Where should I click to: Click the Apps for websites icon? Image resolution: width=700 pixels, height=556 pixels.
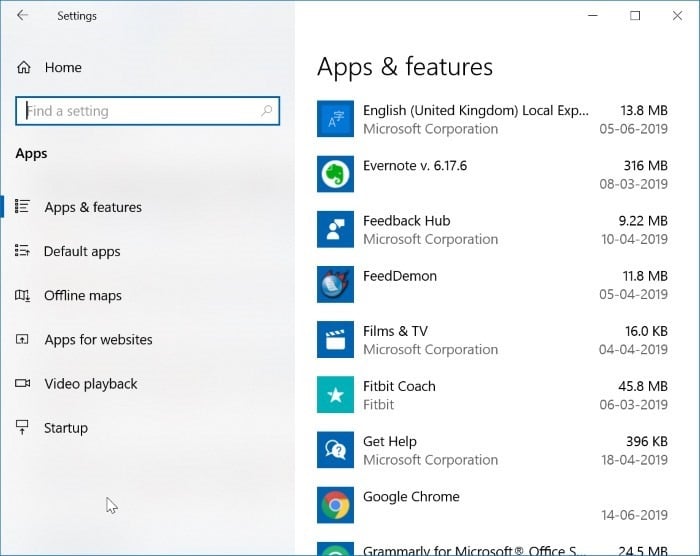[22, 339]
